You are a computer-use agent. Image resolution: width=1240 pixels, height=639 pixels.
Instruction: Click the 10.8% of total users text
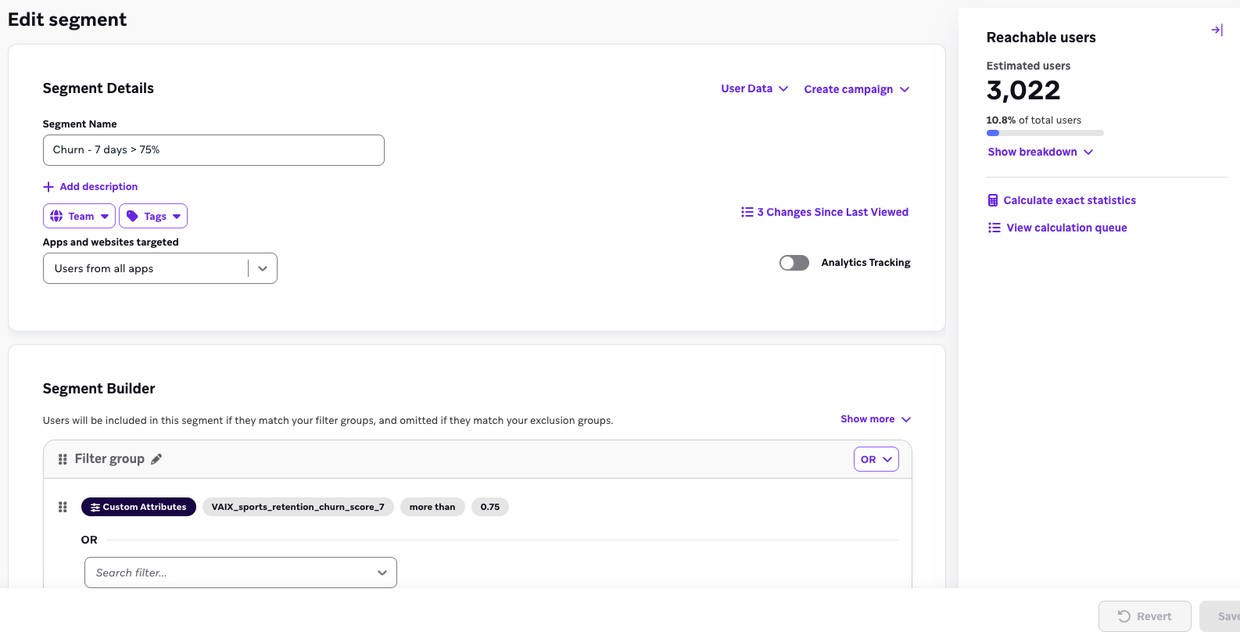1033,120
